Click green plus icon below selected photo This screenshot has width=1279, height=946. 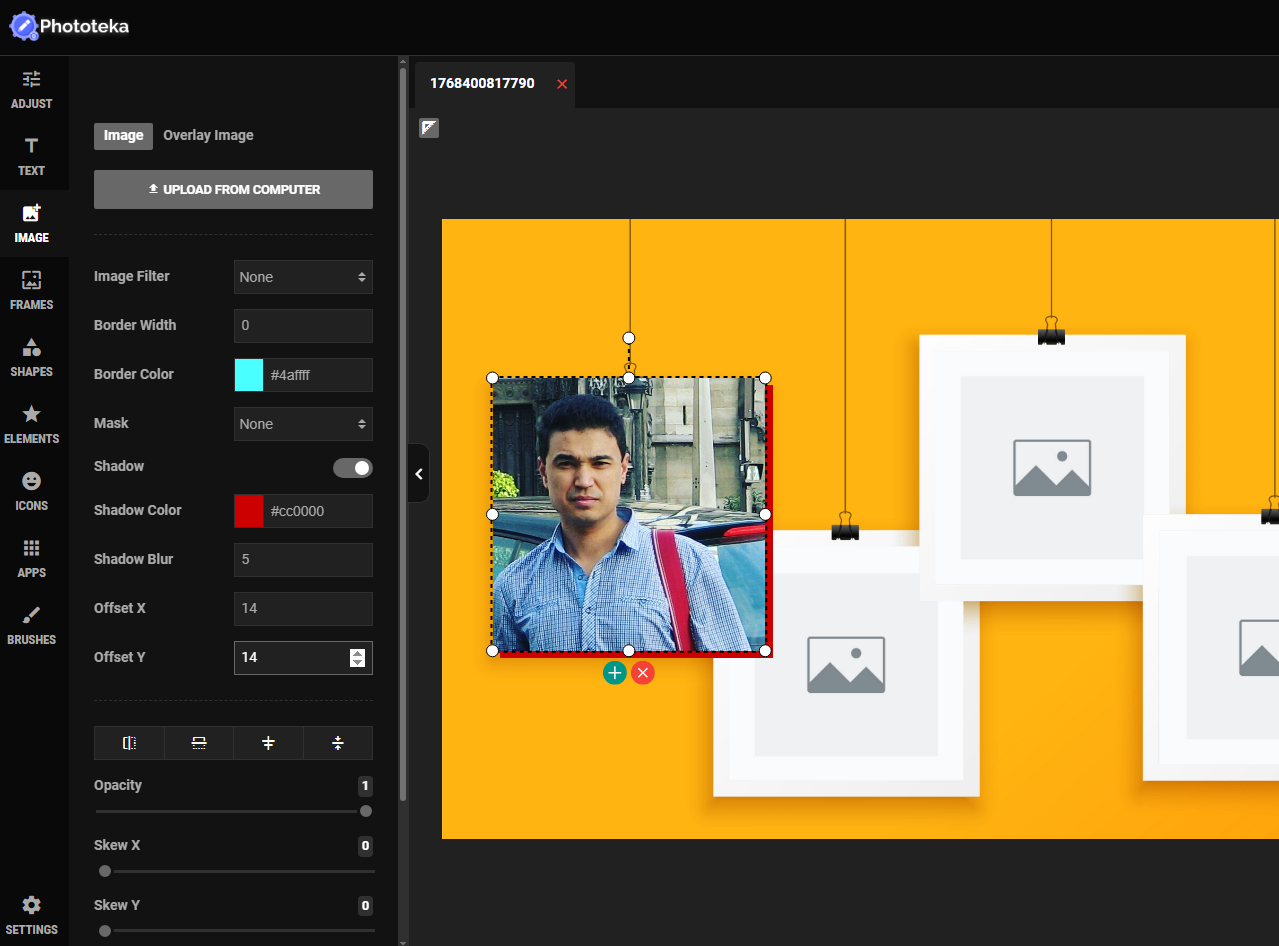click(x=614, y=673)
